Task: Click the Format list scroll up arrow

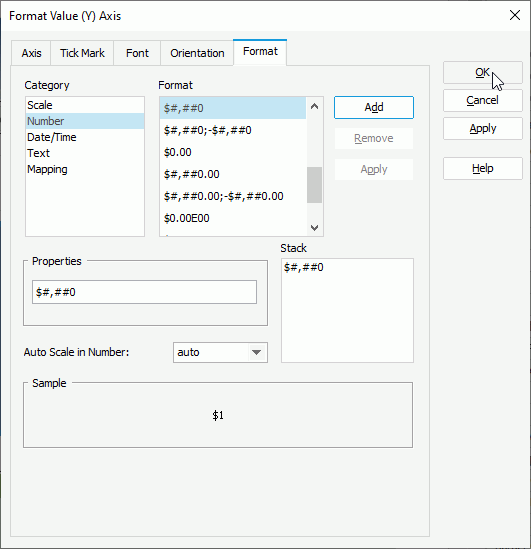Action: pos(314,106)
